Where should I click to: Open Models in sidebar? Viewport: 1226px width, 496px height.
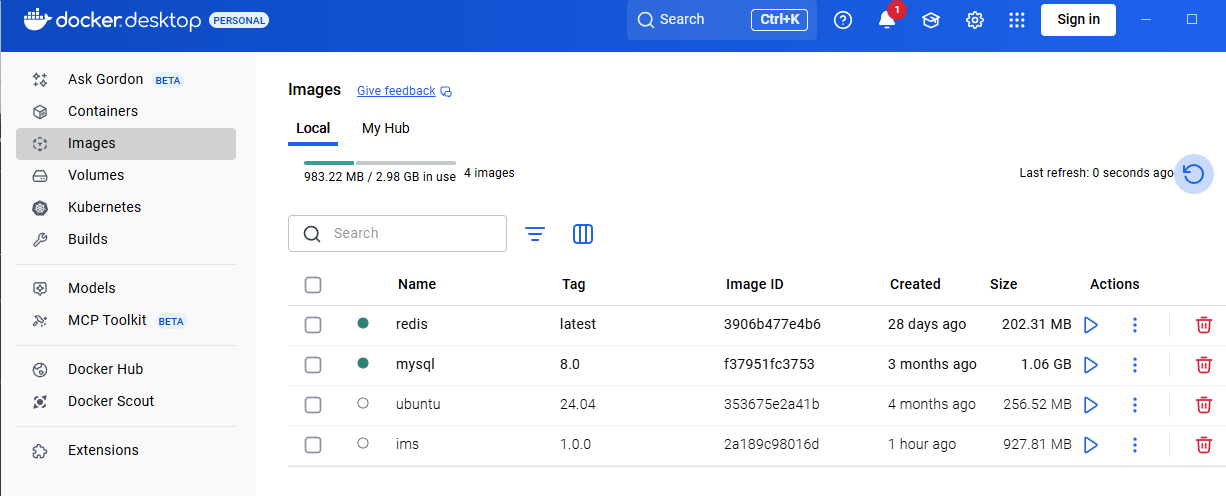pyautogui.click(x=126, y=288)
